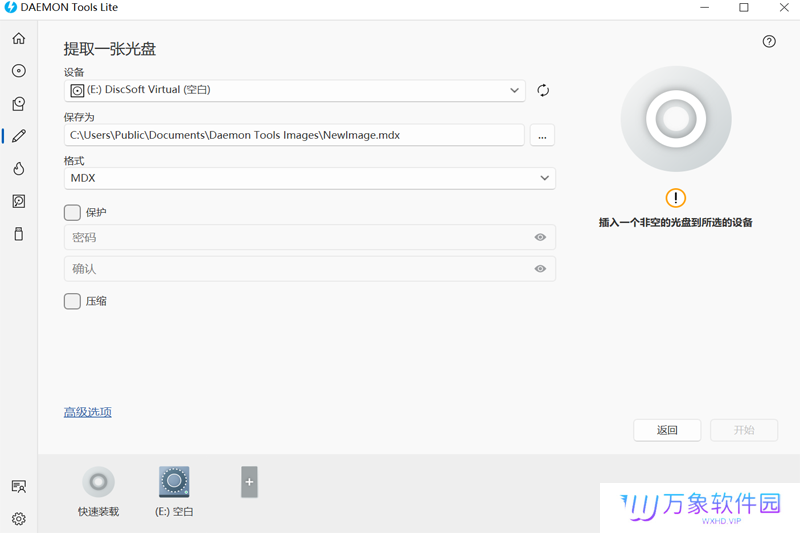800x533 pixels.
Task: Select the (E:) 空白 virtual drive icon
Action: (x=174, y=481)
